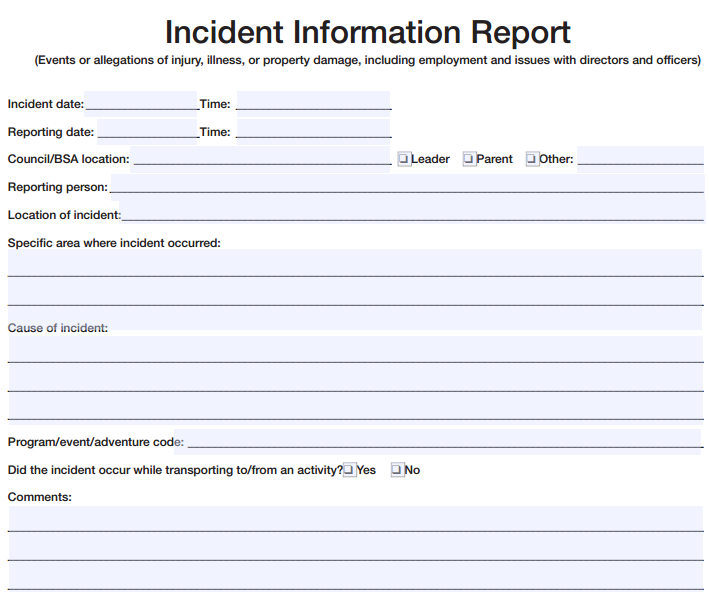709x592 pixels.
Task: Click first line under Specific area where incident occurred
Action: pyautogui.click(x=355, y=264)
